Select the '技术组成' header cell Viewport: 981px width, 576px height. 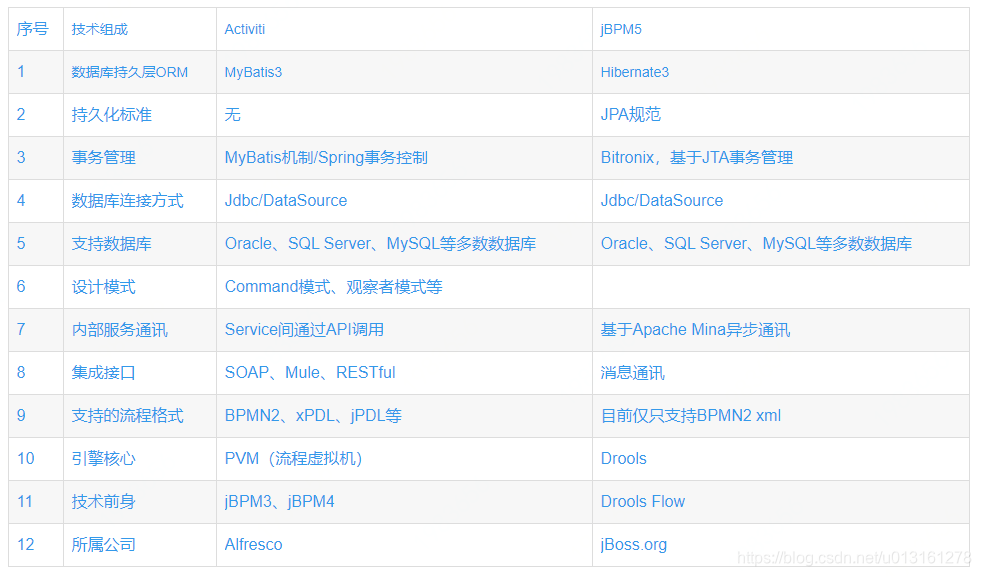[x=140, y=29]
